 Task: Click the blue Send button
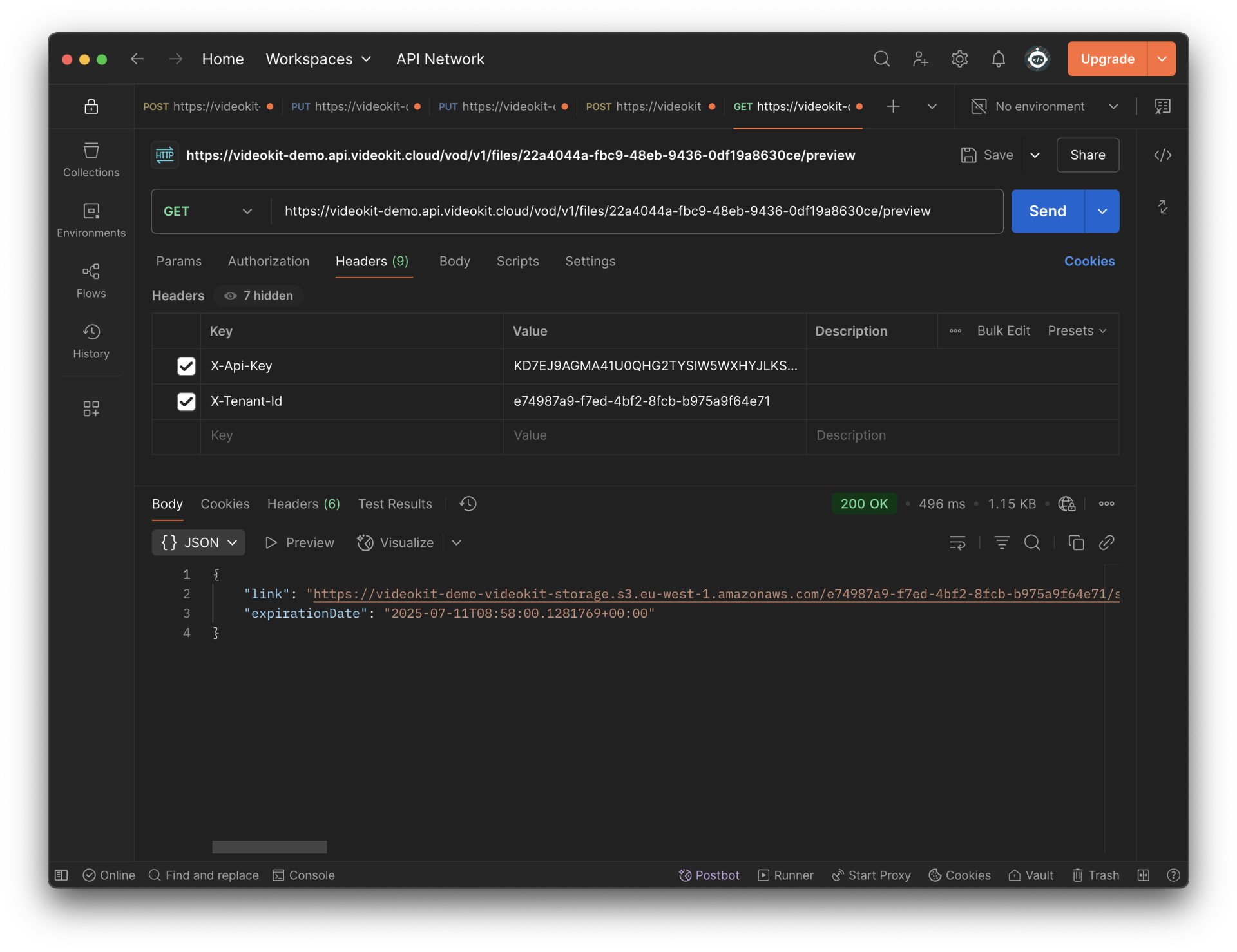pos(1048,211)
